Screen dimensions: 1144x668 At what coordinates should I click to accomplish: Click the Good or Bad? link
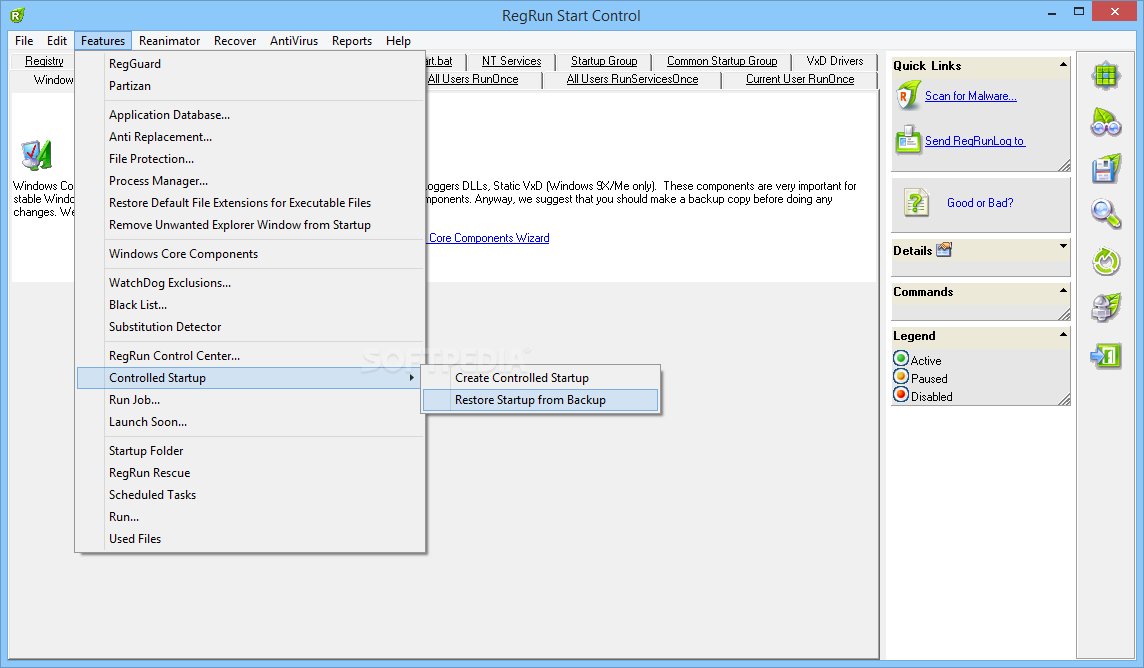(980, 203)
